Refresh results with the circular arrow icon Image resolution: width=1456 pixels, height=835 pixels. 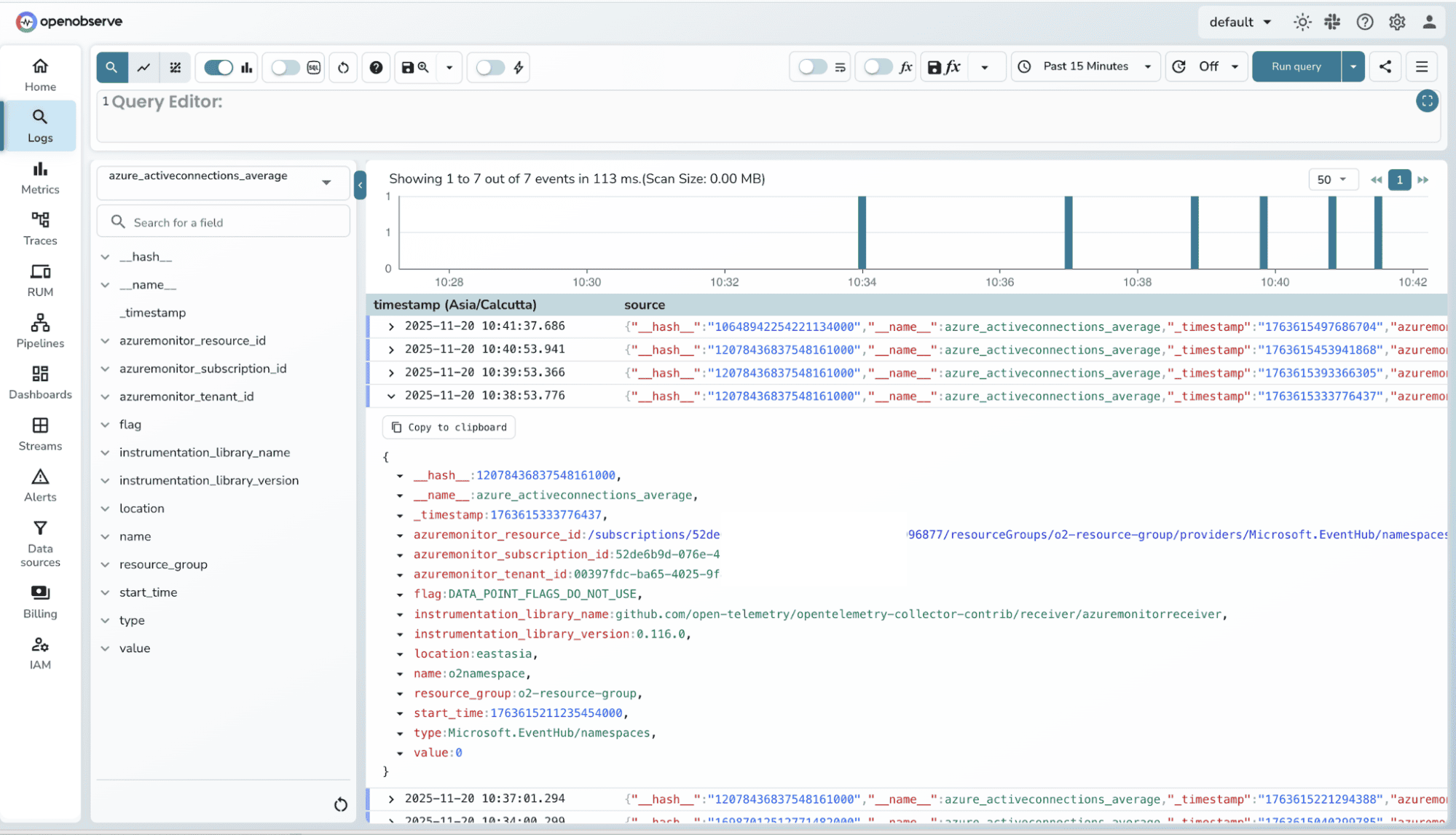(x=342, y=67)
